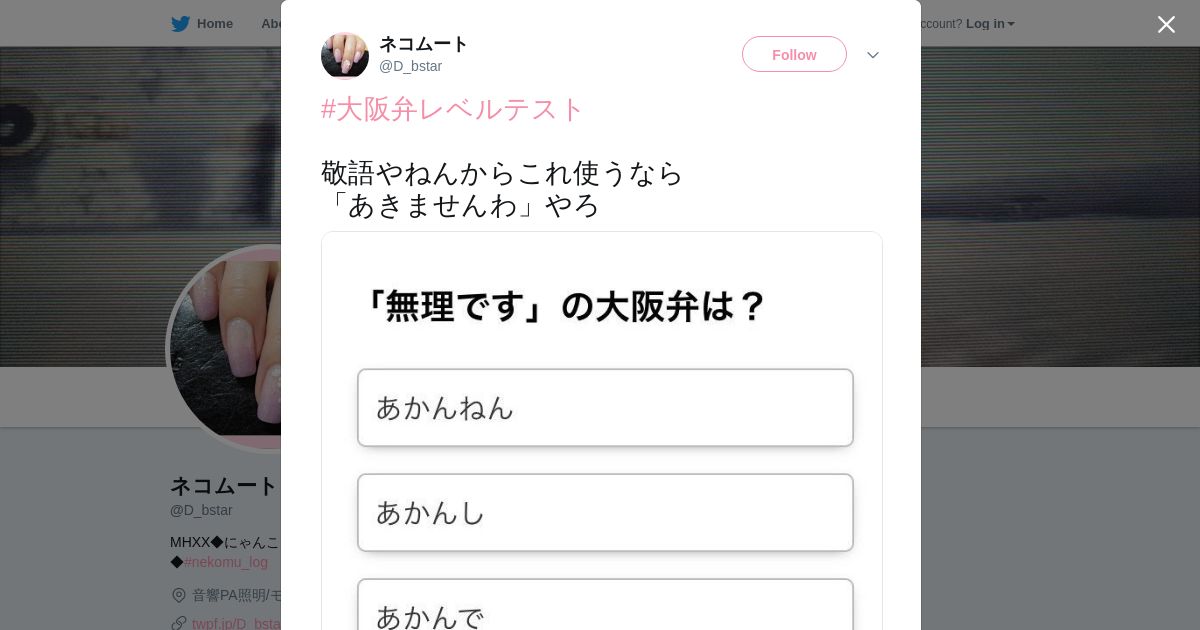
Task: Open the tweet options chevron menu
Action: click(873, 55)
